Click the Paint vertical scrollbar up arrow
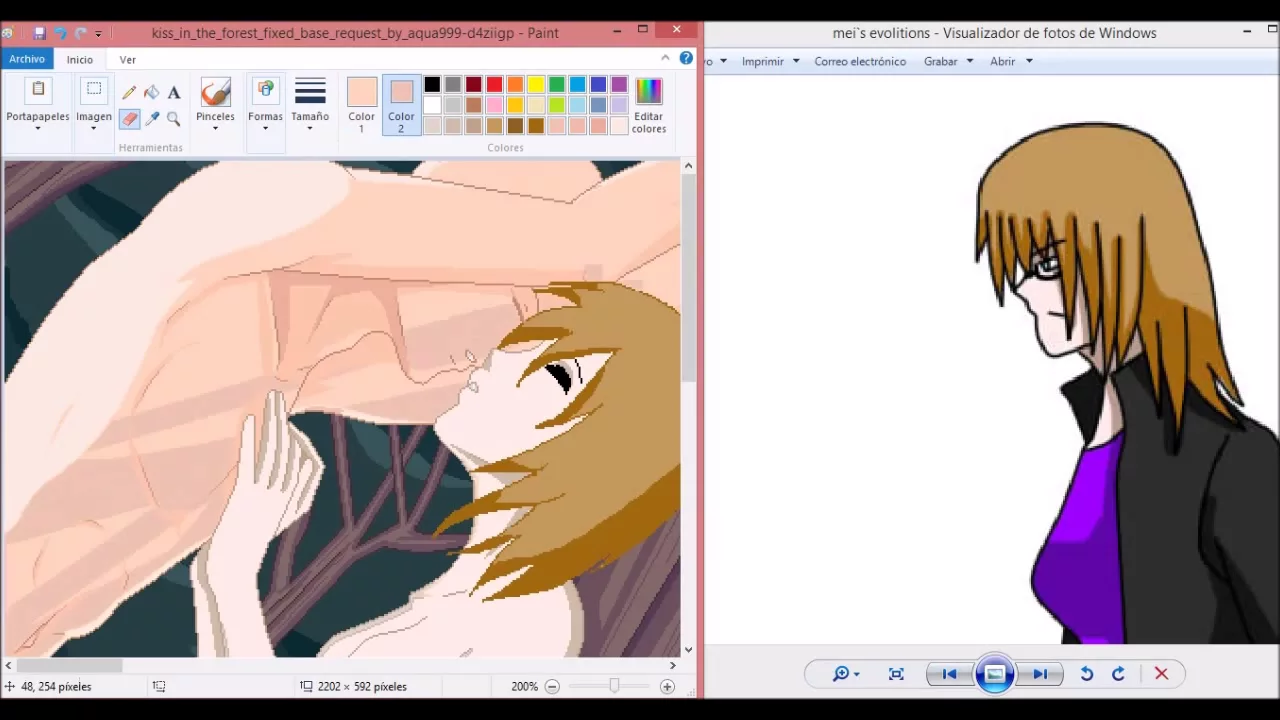Screen dimensions: 1280x720 (x=688, y=166)
